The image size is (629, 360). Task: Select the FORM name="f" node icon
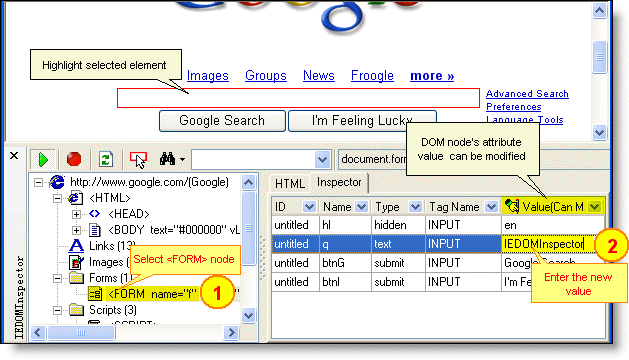95,294
